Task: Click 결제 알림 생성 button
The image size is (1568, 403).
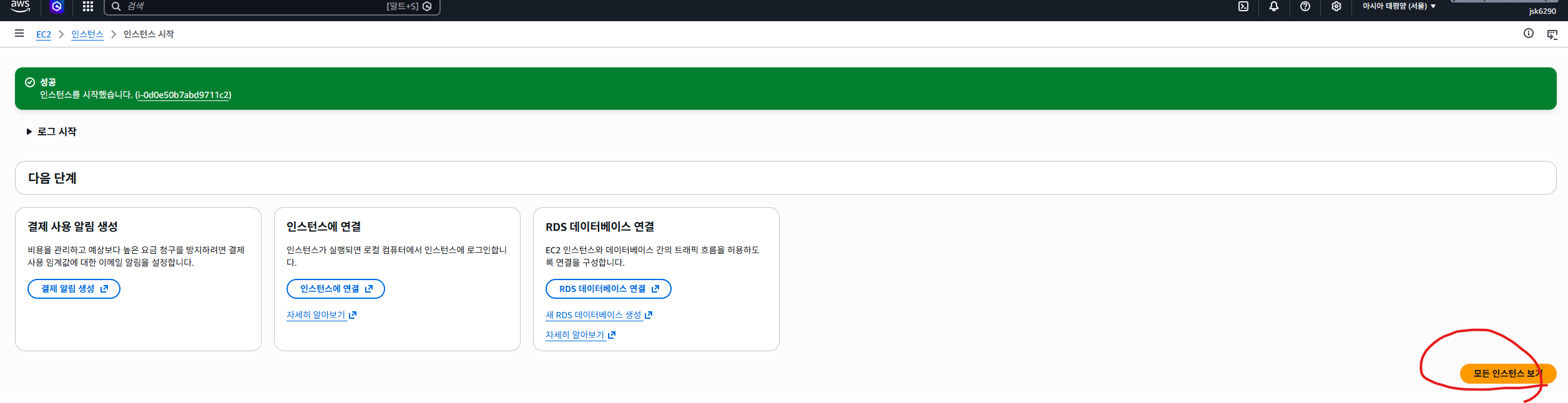Action: click(74, 289)
